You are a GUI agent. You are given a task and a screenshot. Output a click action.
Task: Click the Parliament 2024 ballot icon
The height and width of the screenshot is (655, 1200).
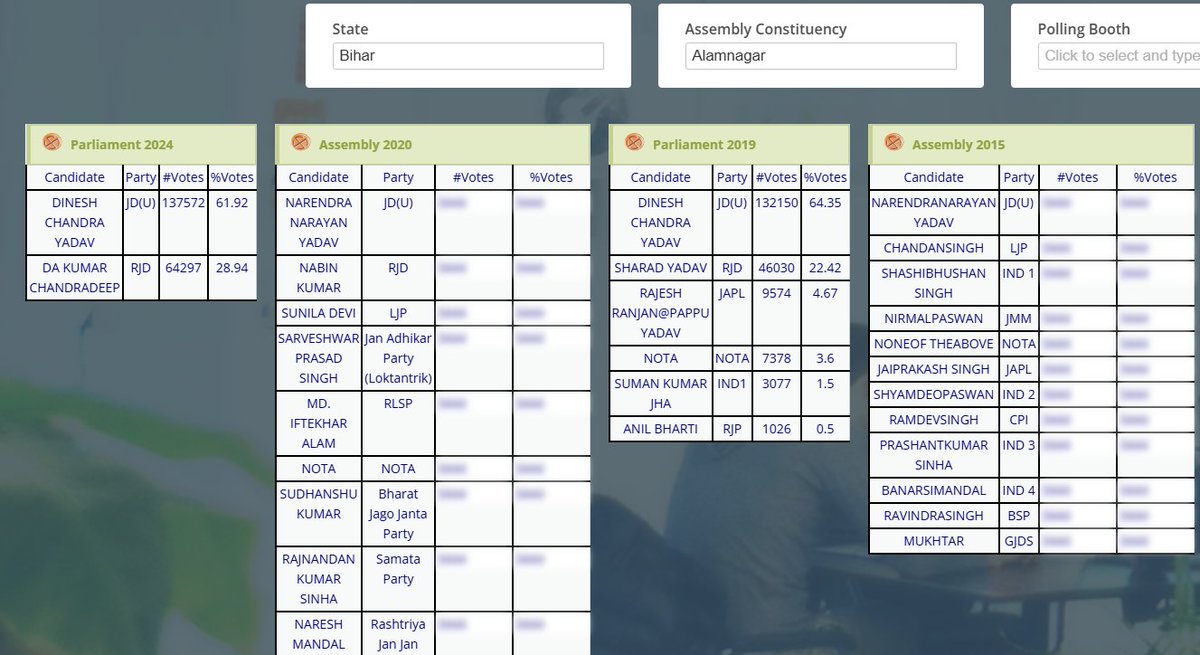coord(52,143)
